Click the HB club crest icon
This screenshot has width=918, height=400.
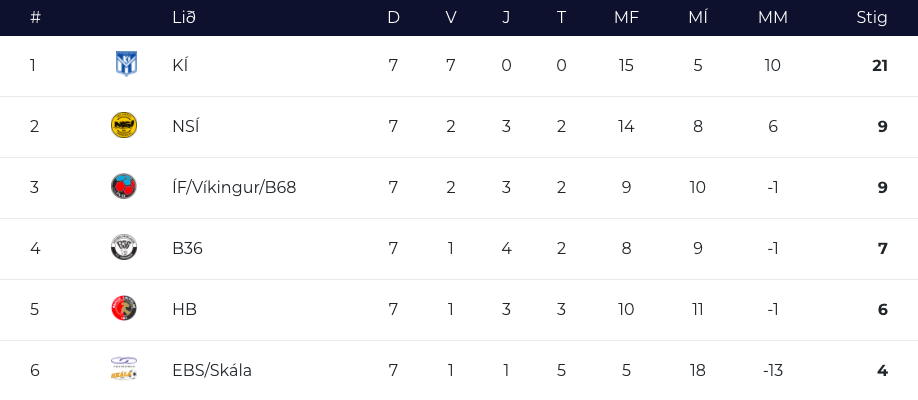pyautogui.click(x=124, y=309)
